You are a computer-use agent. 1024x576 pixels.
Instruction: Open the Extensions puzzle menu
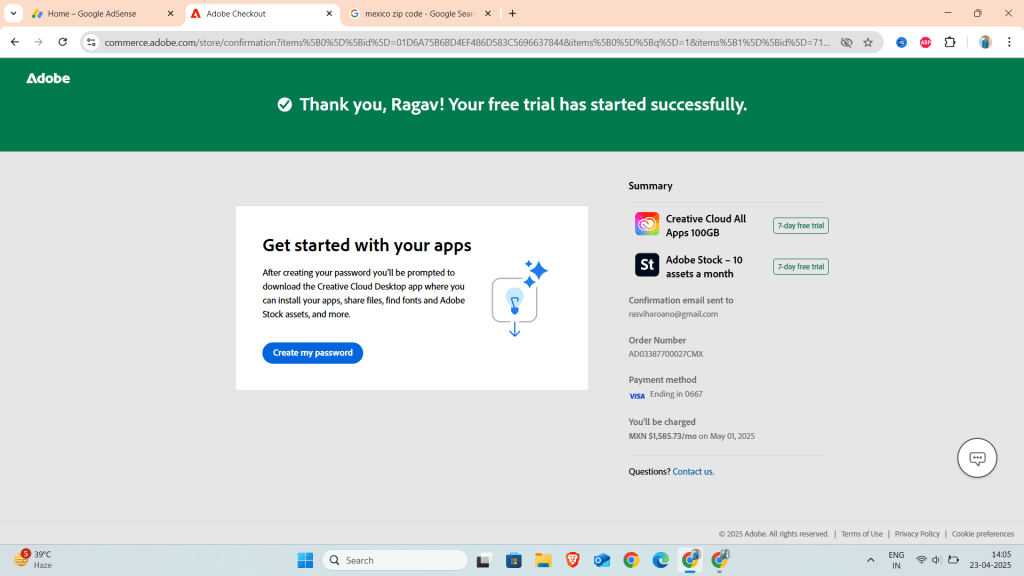tap(950, 42)
